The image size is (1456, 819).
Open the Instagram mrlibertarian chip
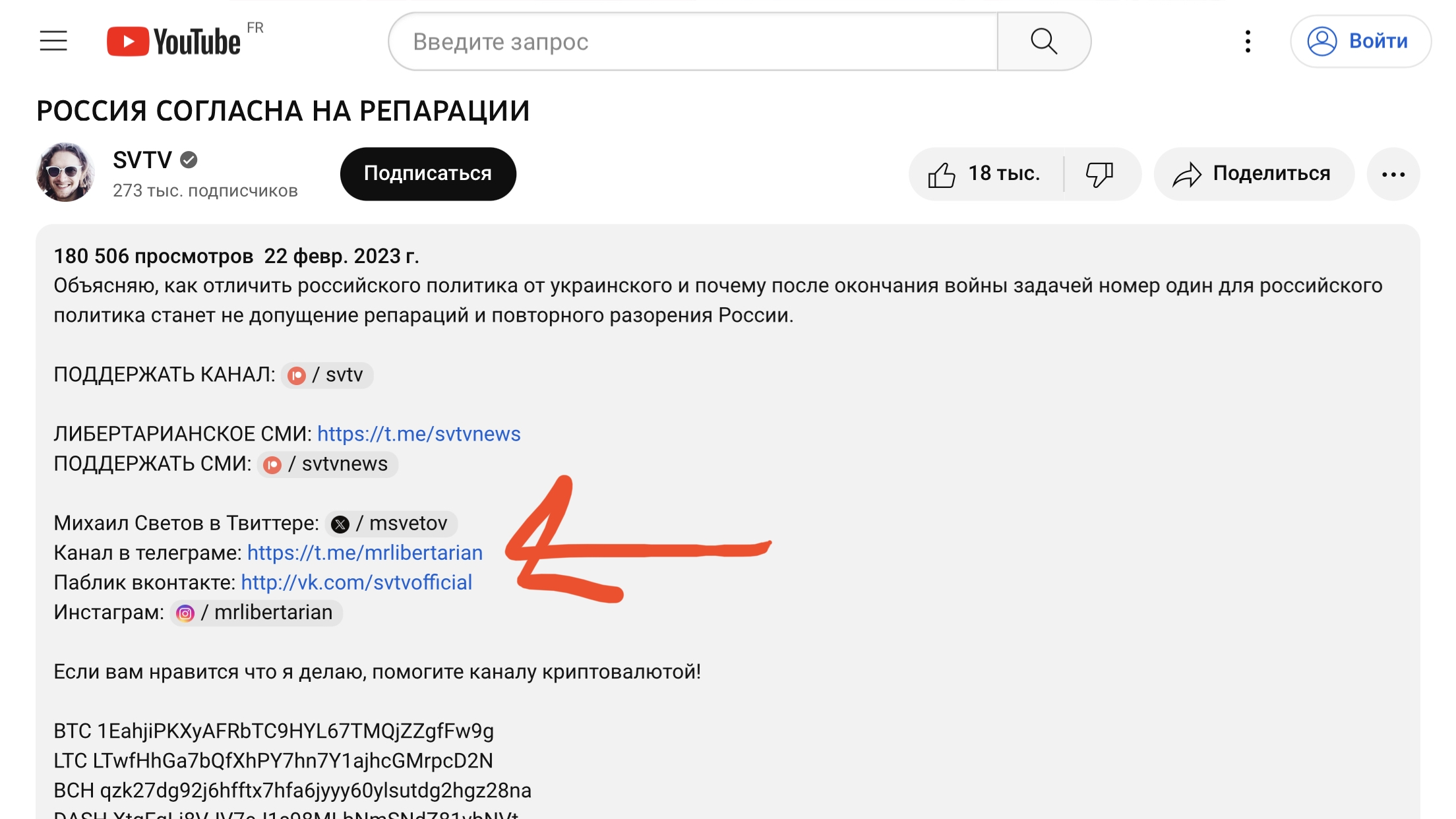pos(256,613)
